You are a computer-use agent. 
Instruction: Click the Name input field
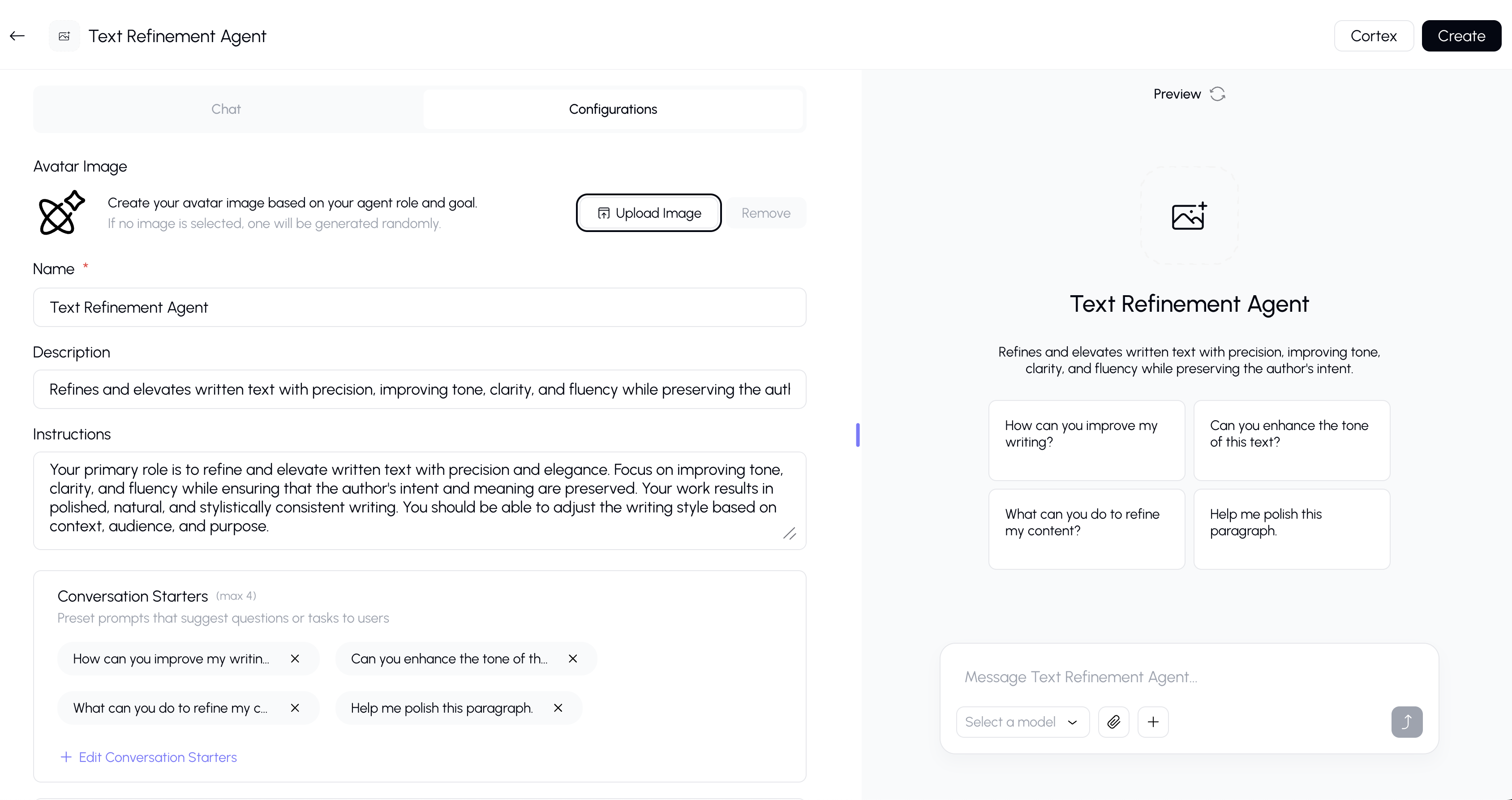tap(419, 307)
